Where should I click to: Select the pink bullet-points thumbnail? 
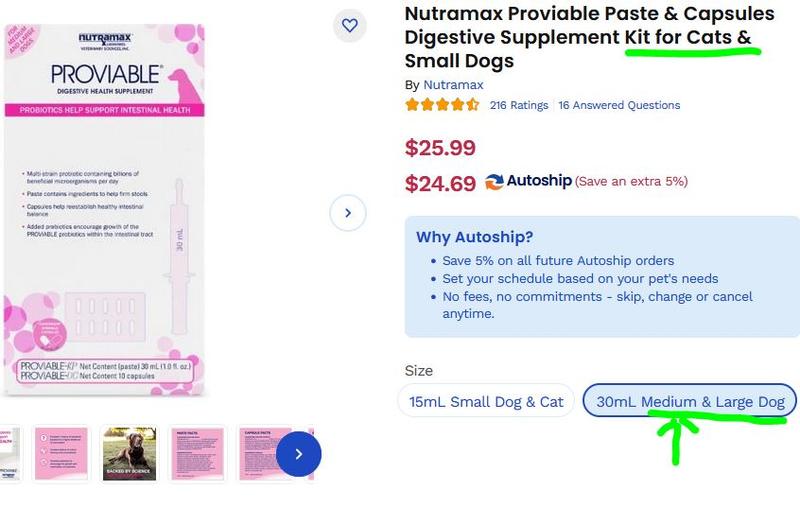point(61,454)
